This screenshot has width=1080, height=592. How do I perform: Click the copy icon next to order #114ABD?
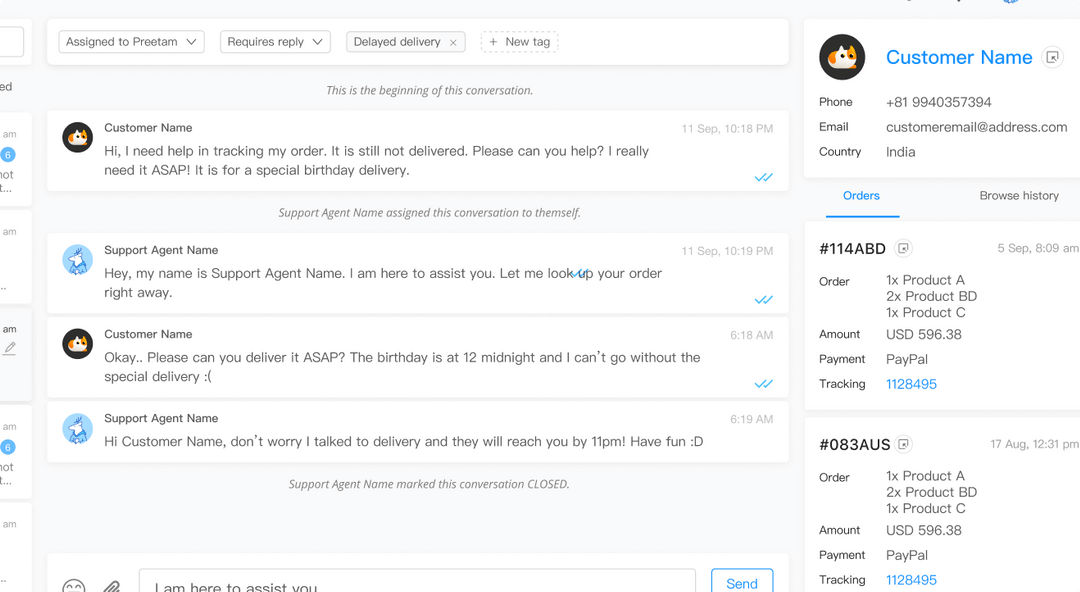[x=903, y=247]
